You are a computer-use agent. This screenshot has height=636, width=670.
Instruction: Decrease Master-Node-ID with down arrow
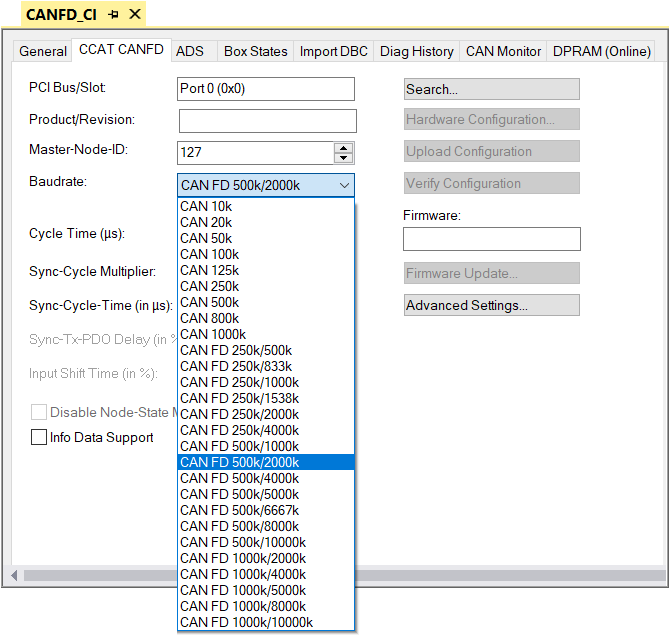click(x=344, y=158)
